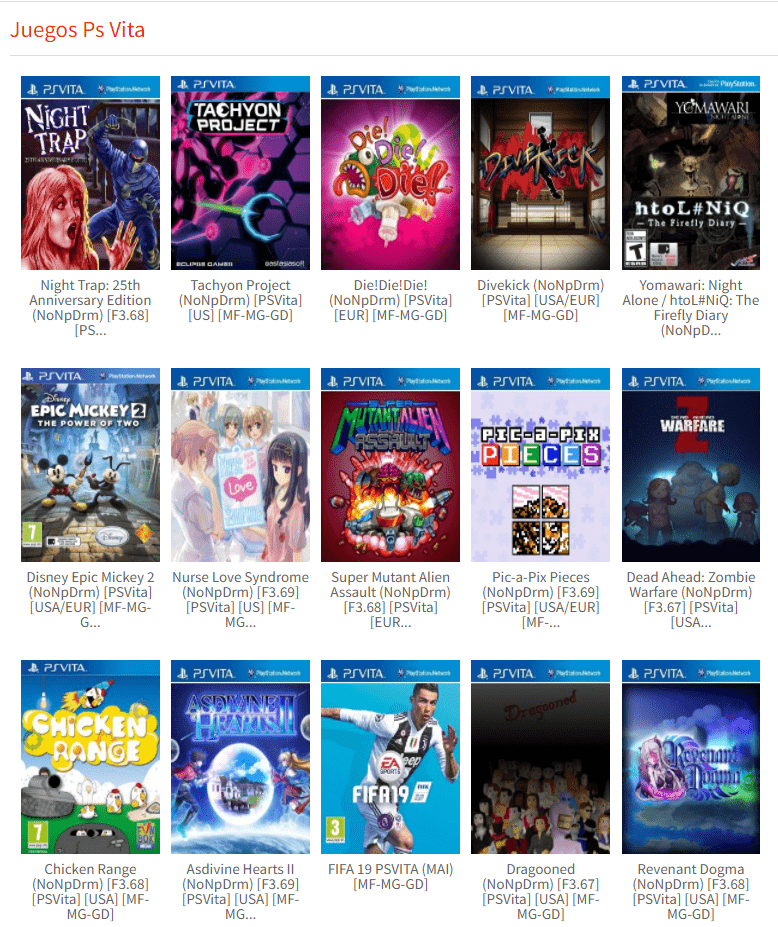Select the FIFA 19 cover image
Screen dimensions: 778x927
click(x=390, y=757)
